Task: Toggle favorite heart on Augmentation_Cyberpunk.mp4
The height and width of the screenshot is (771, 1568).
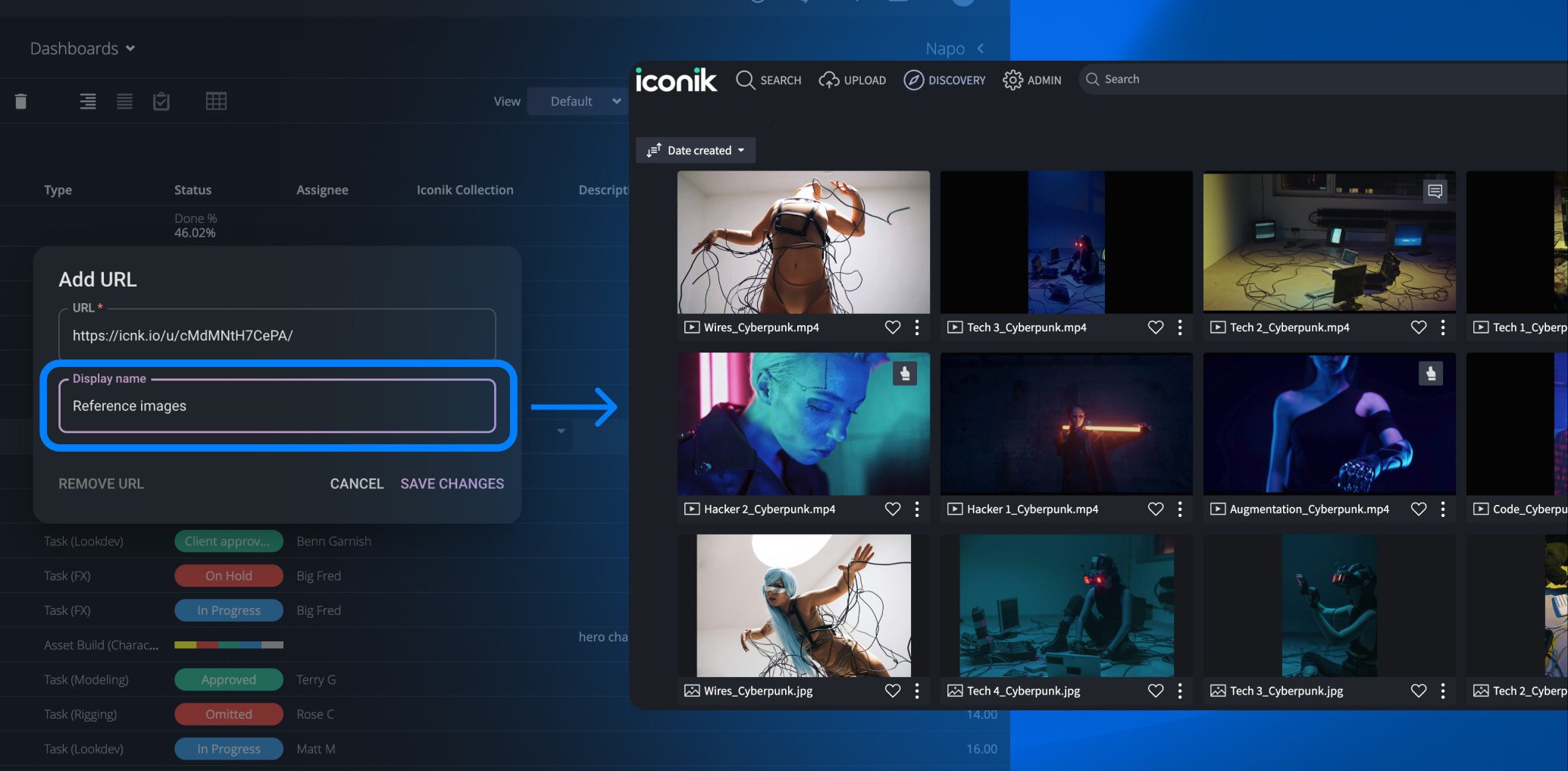Action: 1419,509
